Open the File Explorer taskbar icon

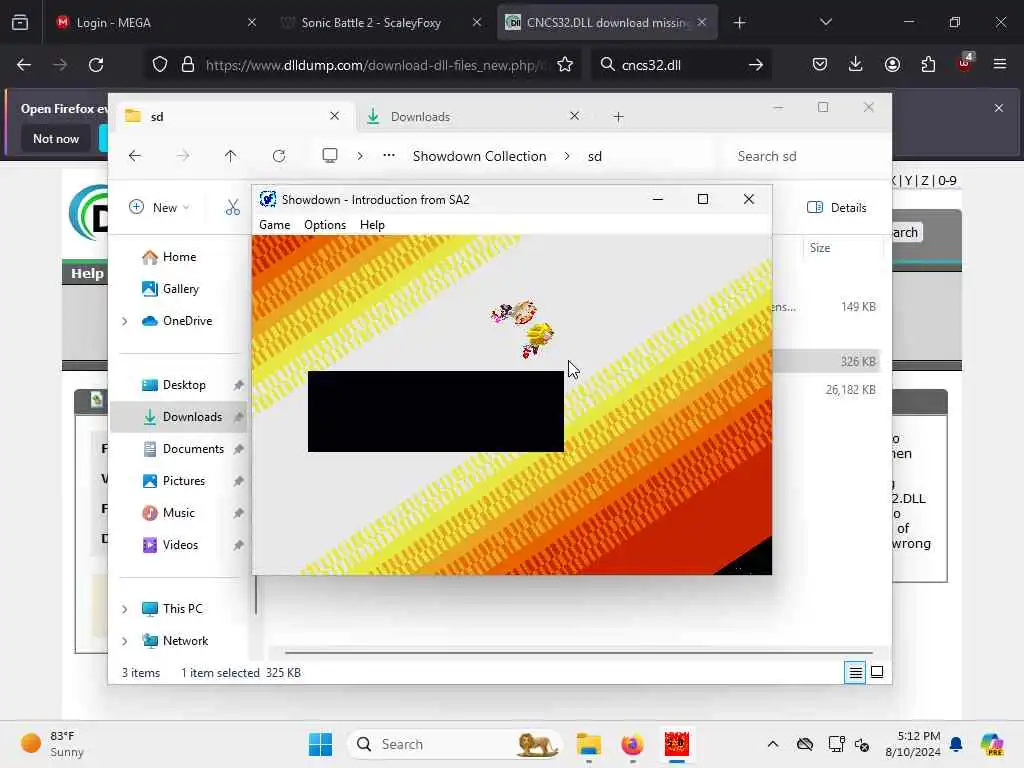(x=588, y=744)
